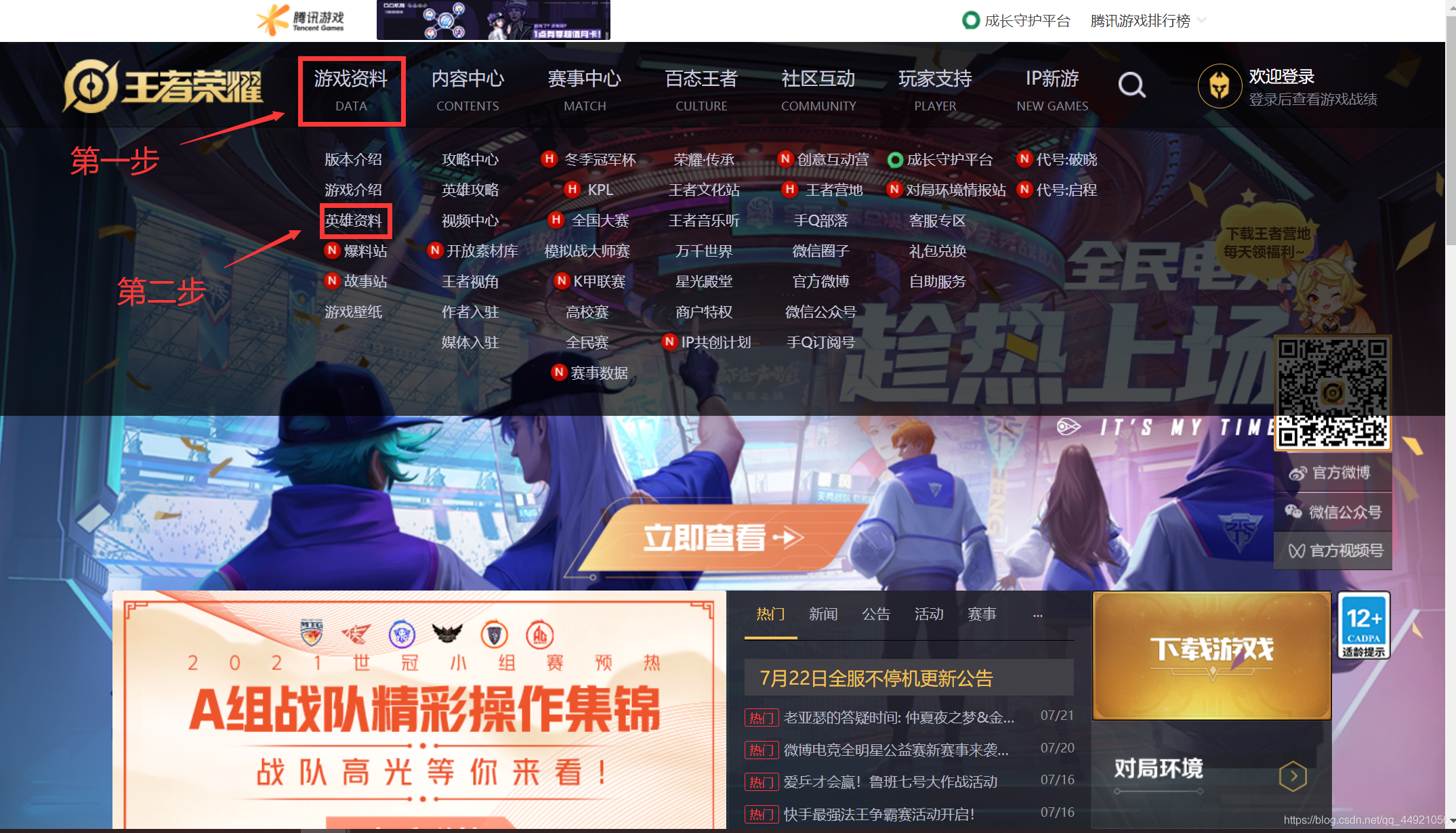Open the 荣耀·传承 link
The height and width of the screenshot is (833, 1456).
(x=704, y=159)
